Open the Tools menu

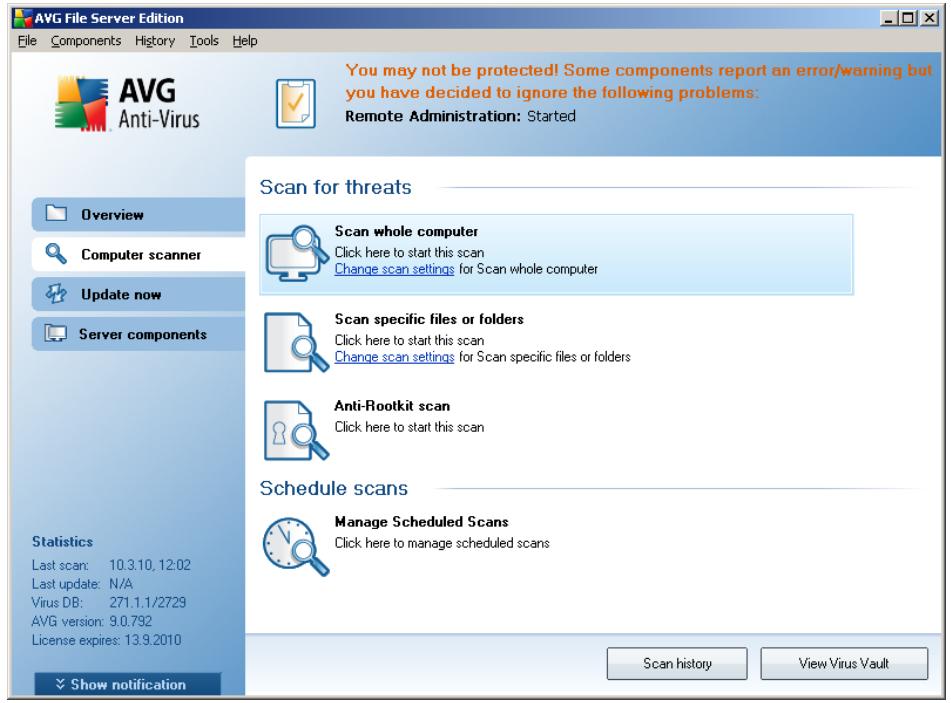tap(204, 41)
